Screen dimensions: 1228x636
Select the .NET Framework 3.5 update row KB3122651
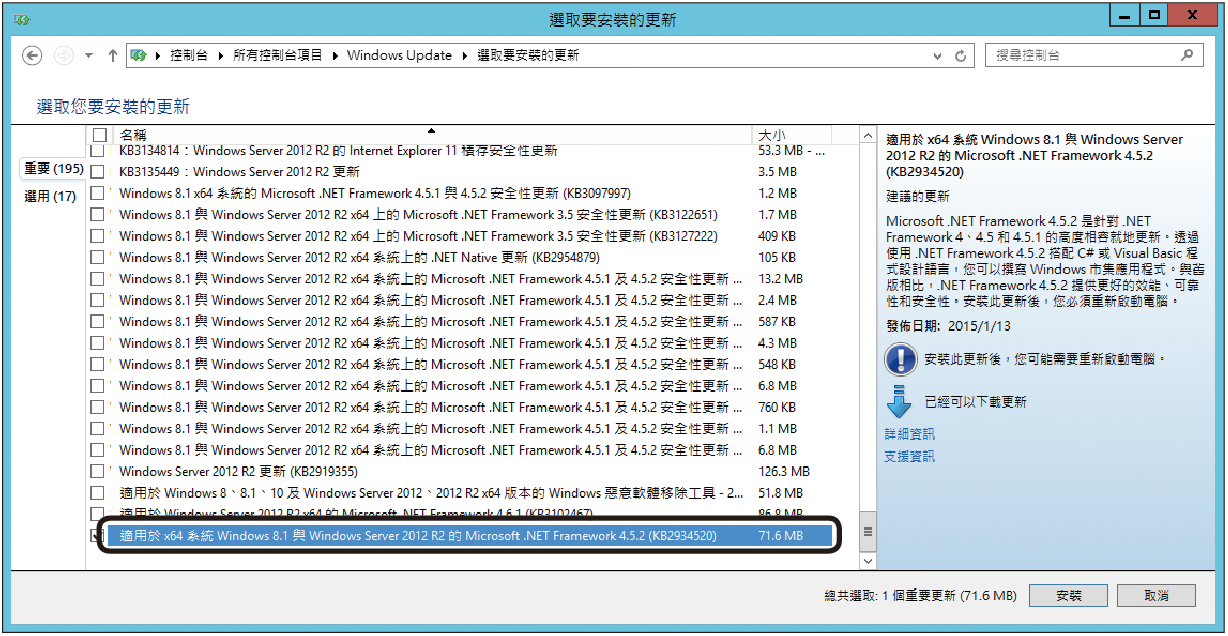coord(418,215)
